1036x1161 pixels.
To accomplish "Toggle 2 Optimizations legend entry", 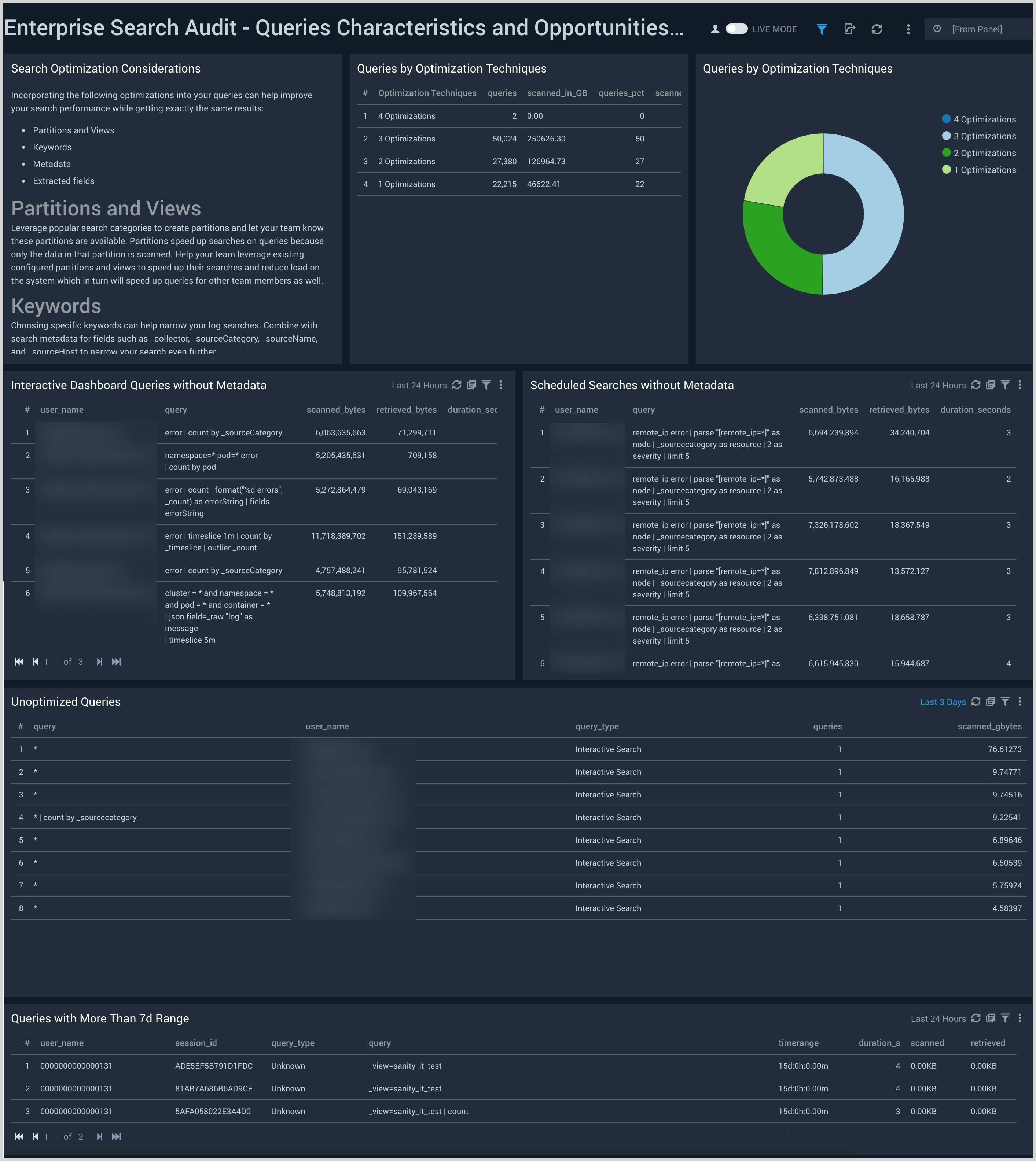I will click(984, 153).
